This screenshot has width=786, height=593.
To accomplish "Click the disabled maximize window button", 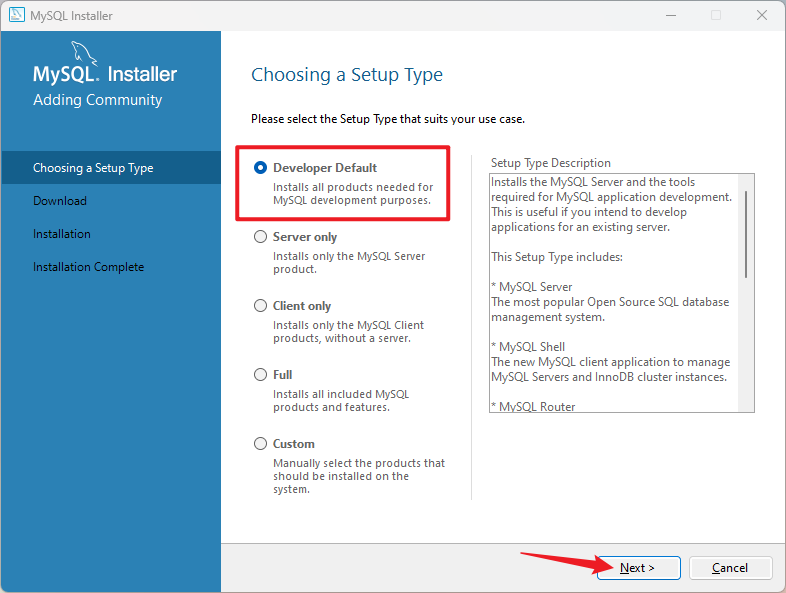I will pyautogui.click(x=715, y=15).
